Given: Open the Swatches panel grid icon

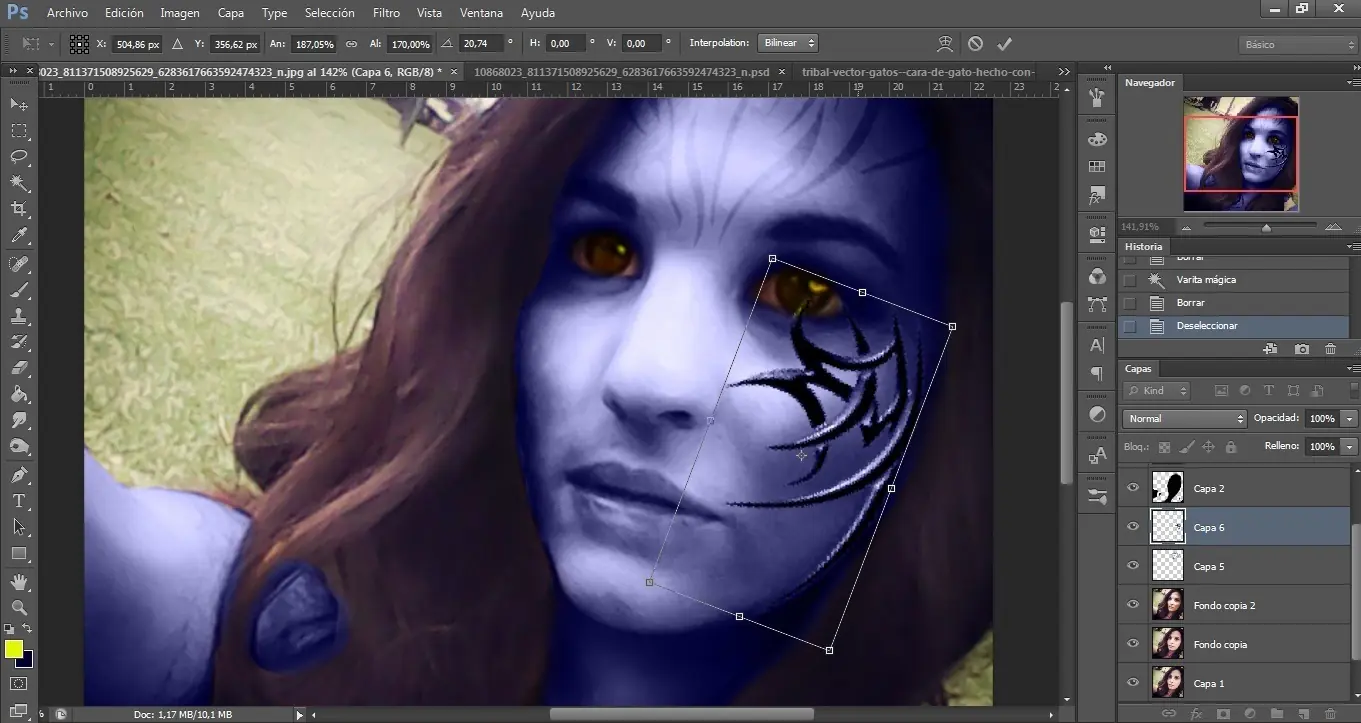Looking at the screenshot, I should pyautogui.click(x=1097, y=167).
